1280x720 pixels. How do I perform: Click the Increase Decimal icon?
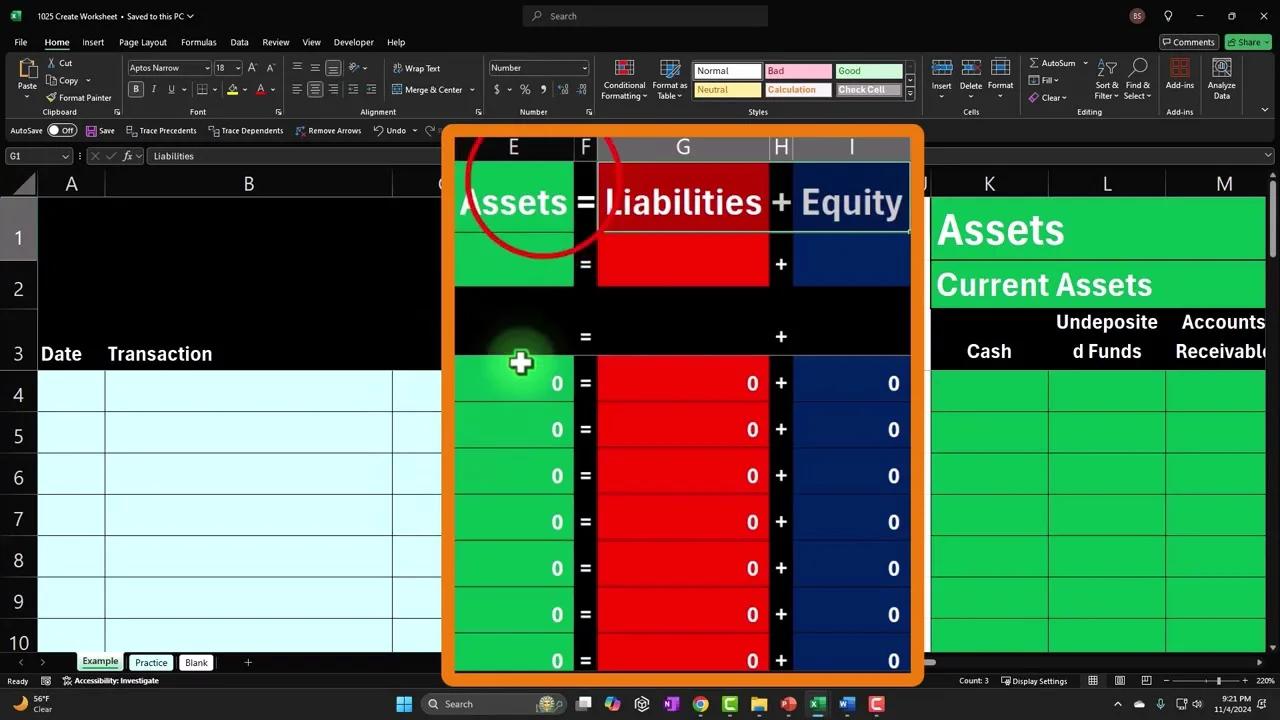click(x=563, y=89)
